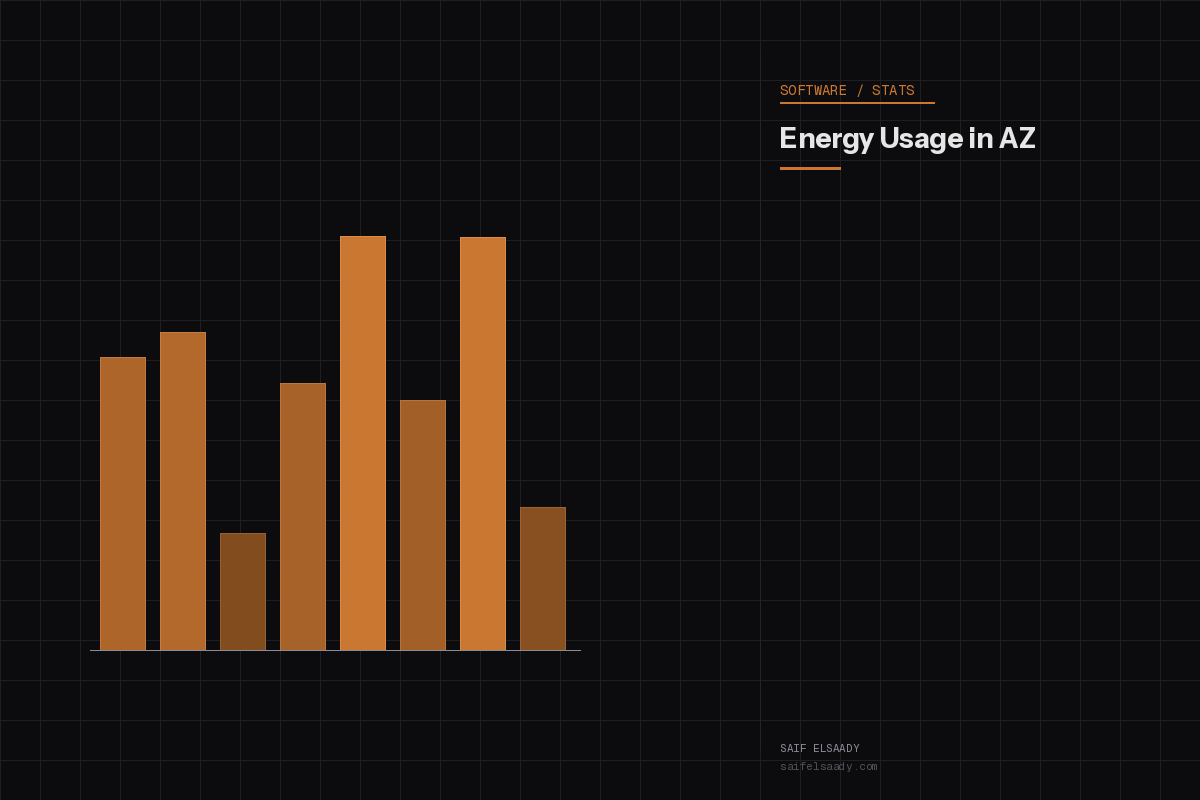Click the SOFTWARE label
Screen dimensions: 1200x800
click(812, 90)
